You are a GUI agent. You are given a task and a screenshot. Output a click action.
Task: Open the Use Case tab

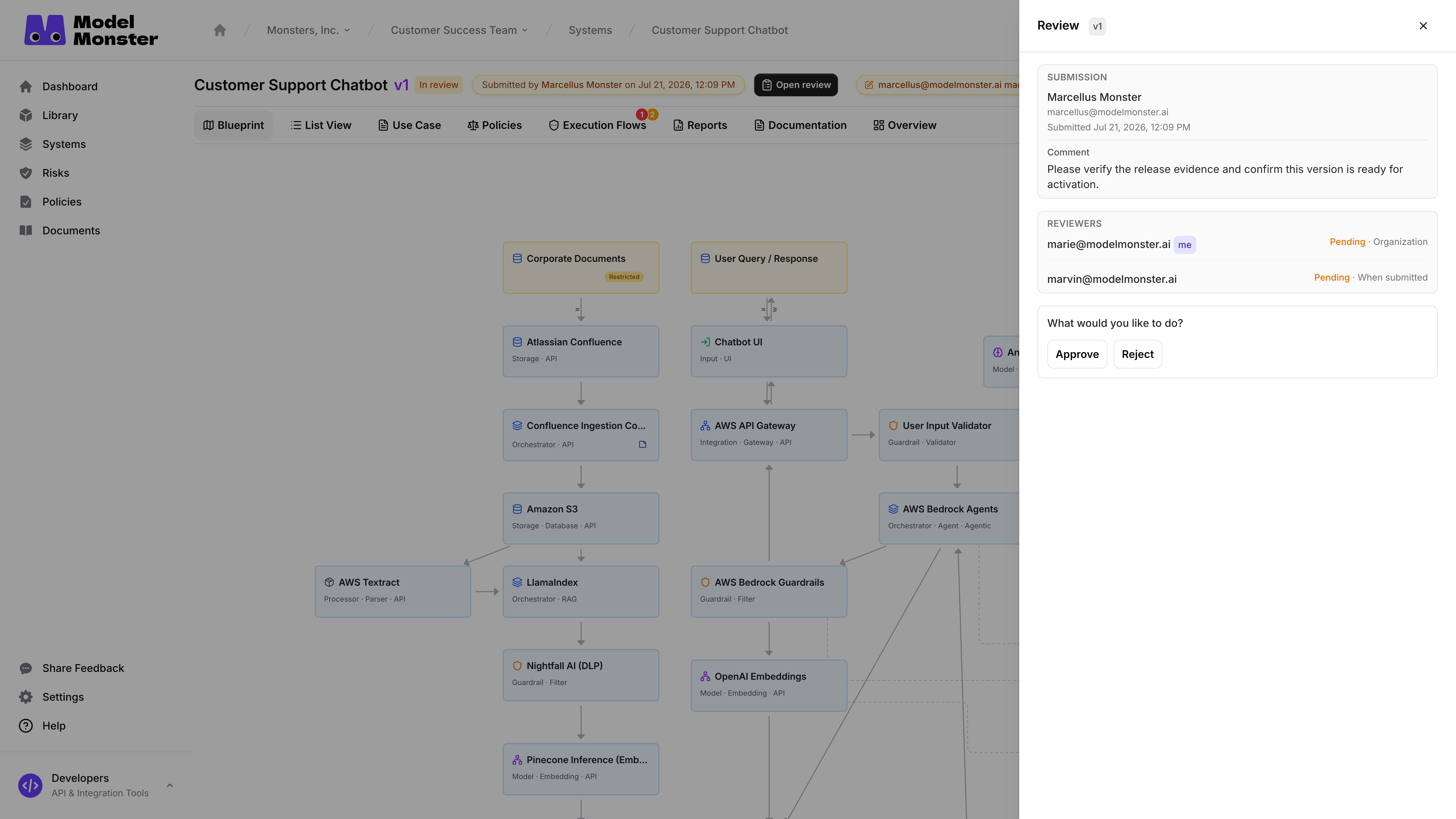tap(409, 125)
